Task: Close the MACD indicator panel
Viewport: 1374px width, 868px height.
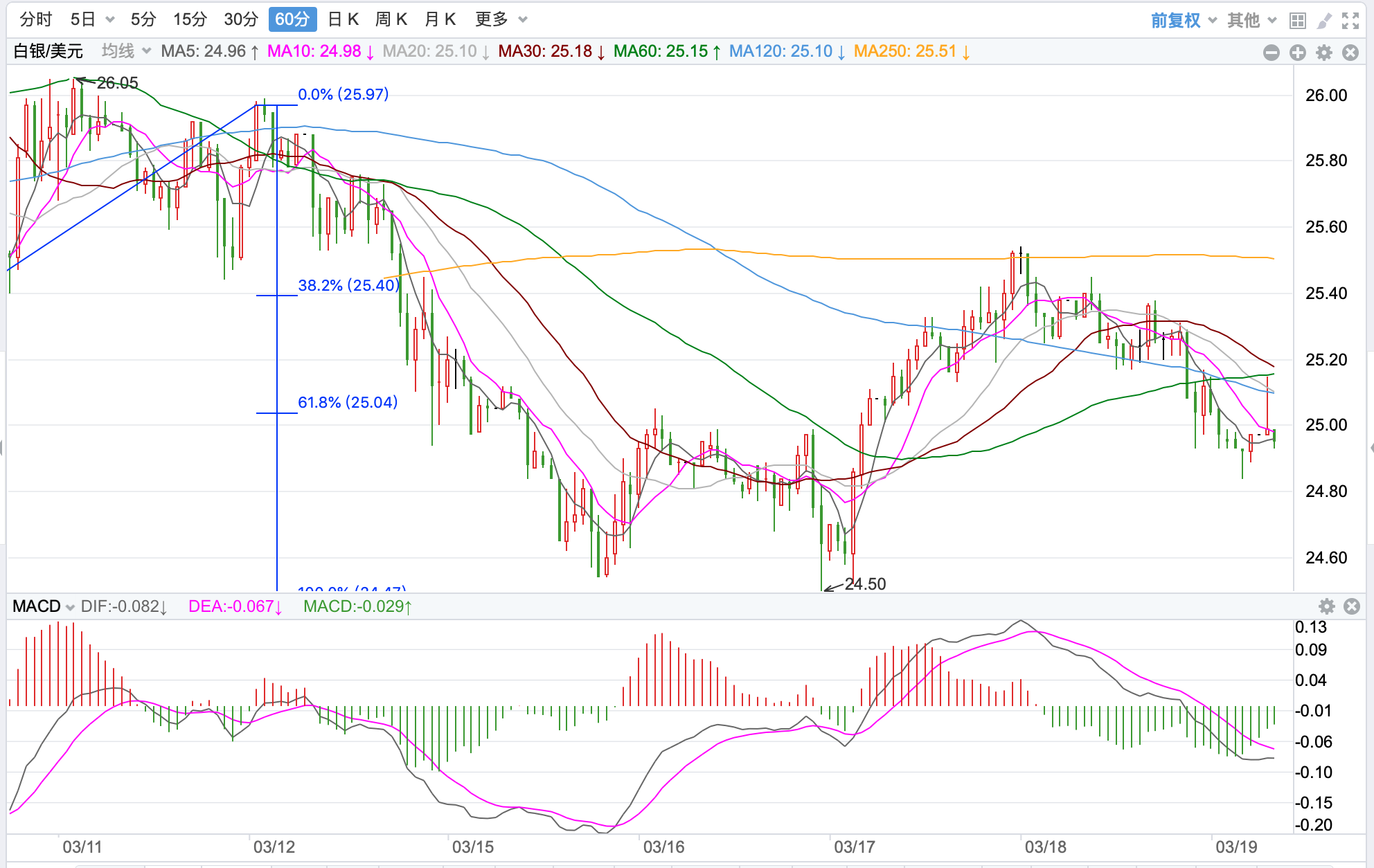Action: point(1352,606)
